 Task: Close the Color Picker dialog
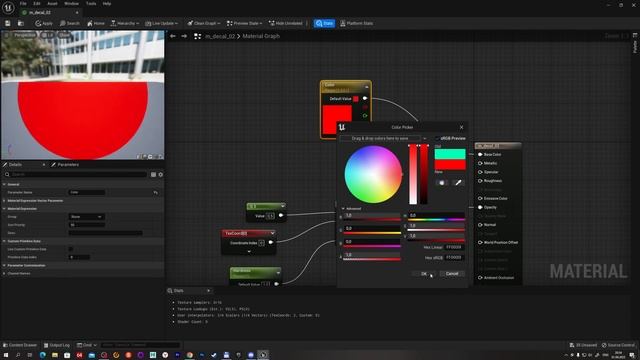coord(462,127)
